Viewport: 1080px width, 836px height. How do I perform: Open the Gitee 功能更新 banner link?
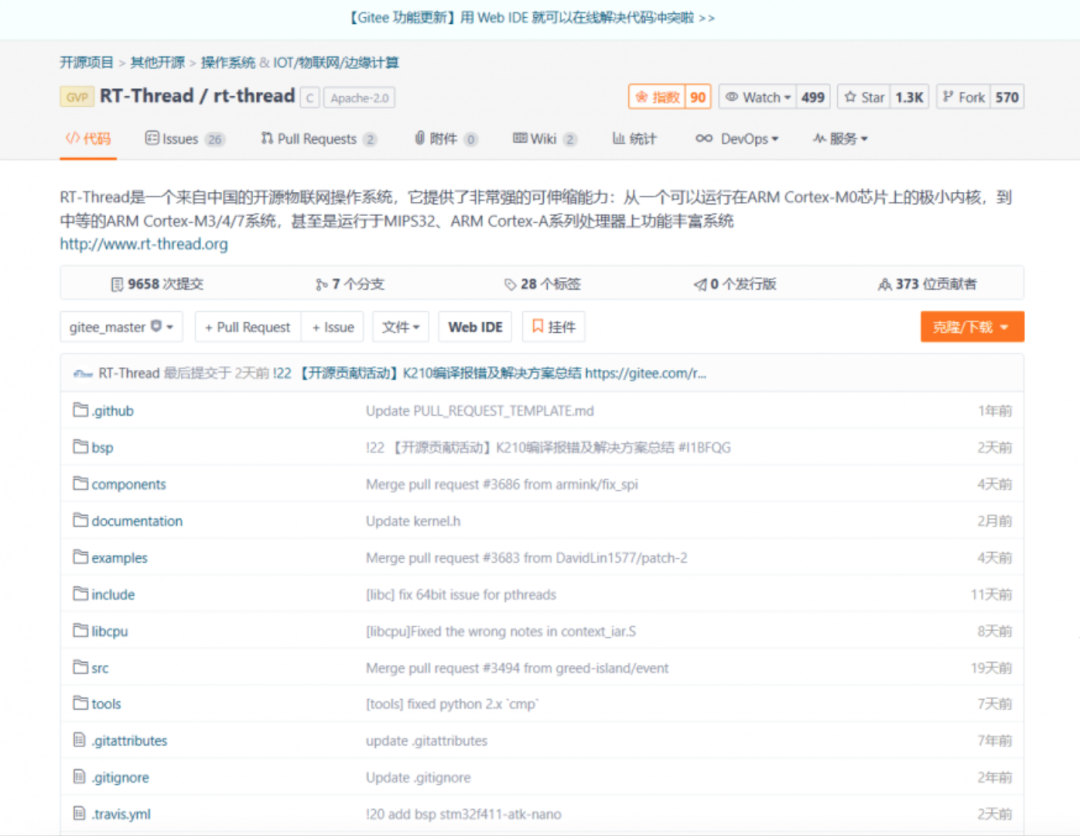(532, 18)
